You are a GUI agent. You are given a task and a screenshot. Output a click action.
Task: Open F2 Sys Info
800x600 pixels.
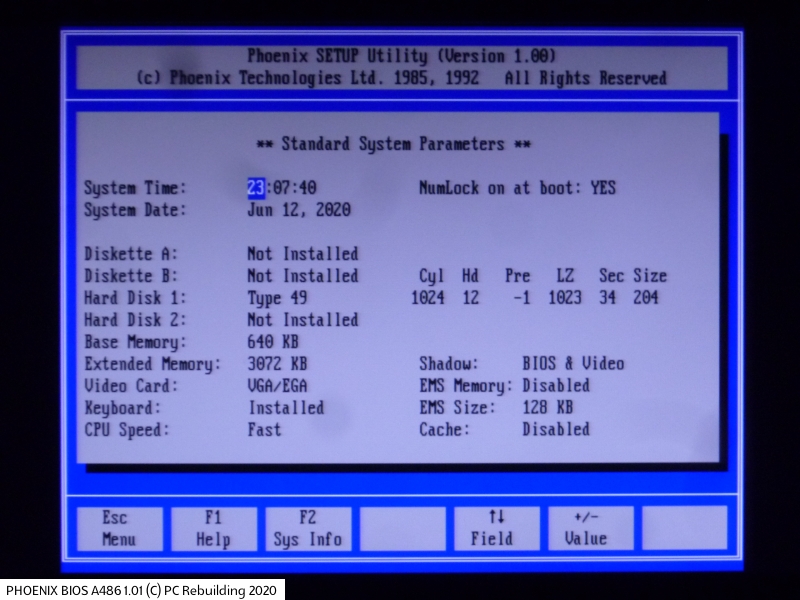[x=307, y=528]
